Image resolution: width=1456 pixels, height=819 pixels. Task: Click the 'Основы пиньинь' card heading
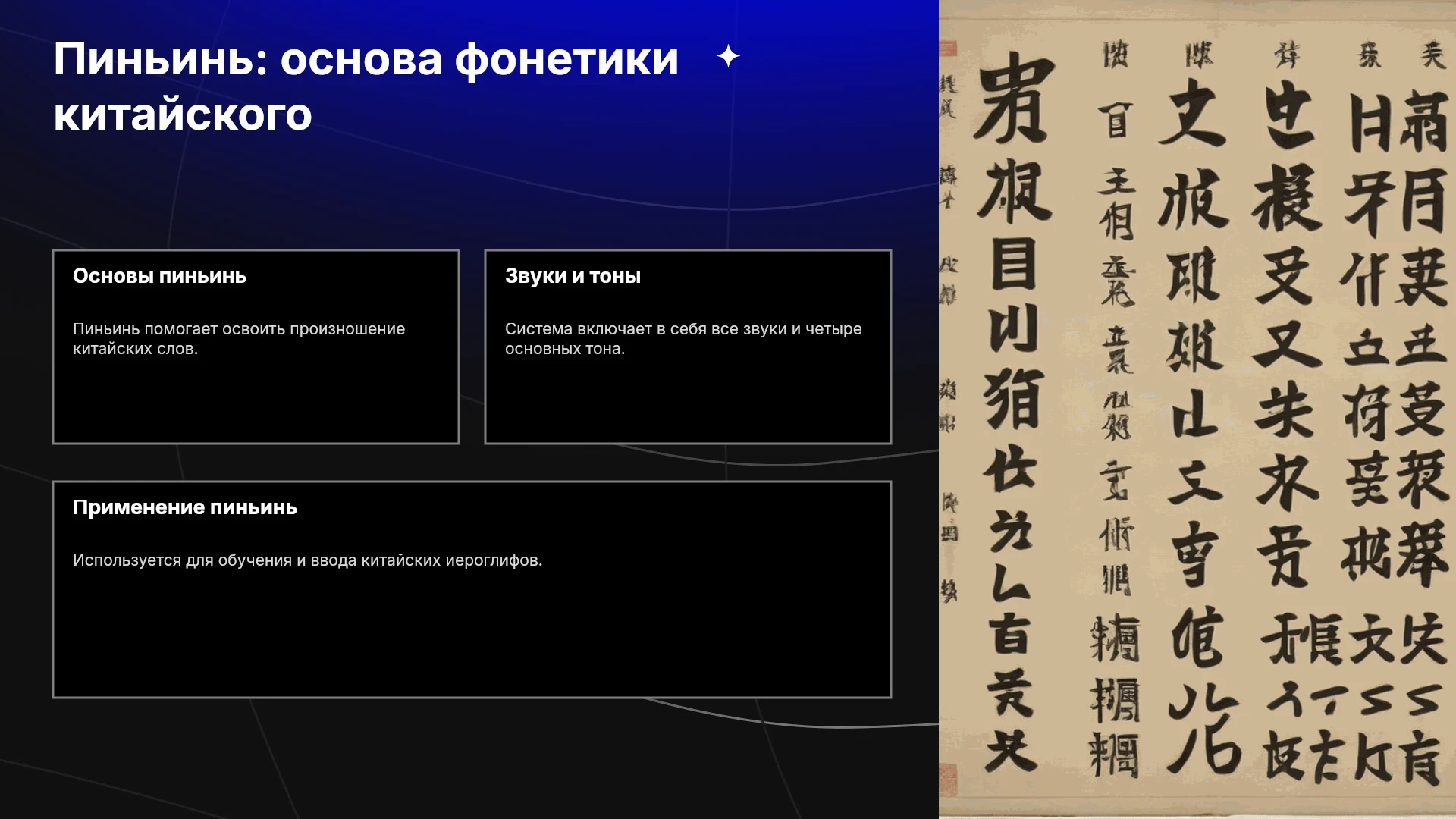[x=159, y=276]
